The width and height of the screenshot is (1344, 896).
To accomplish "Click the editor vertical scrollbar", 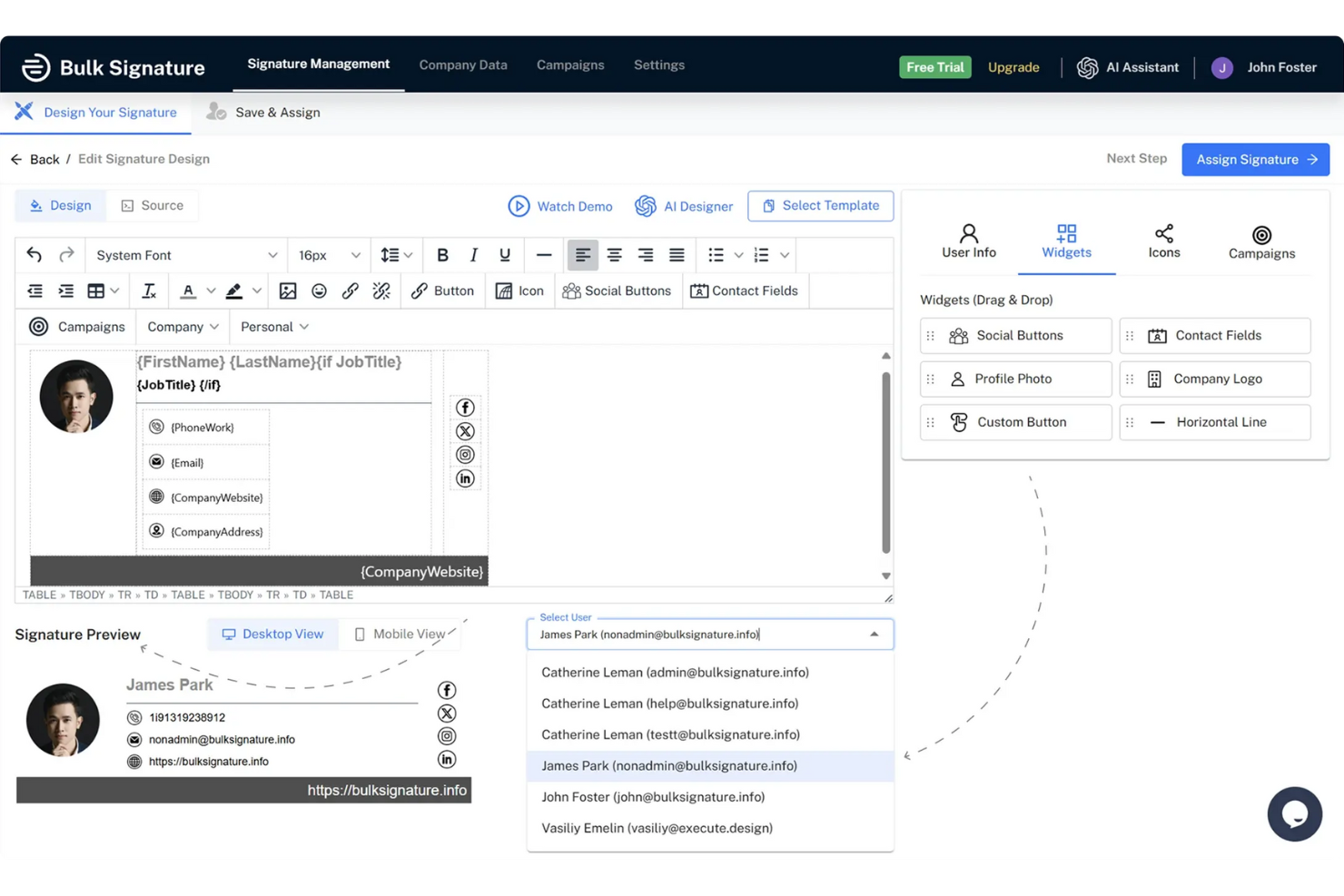I will (886, 462).
